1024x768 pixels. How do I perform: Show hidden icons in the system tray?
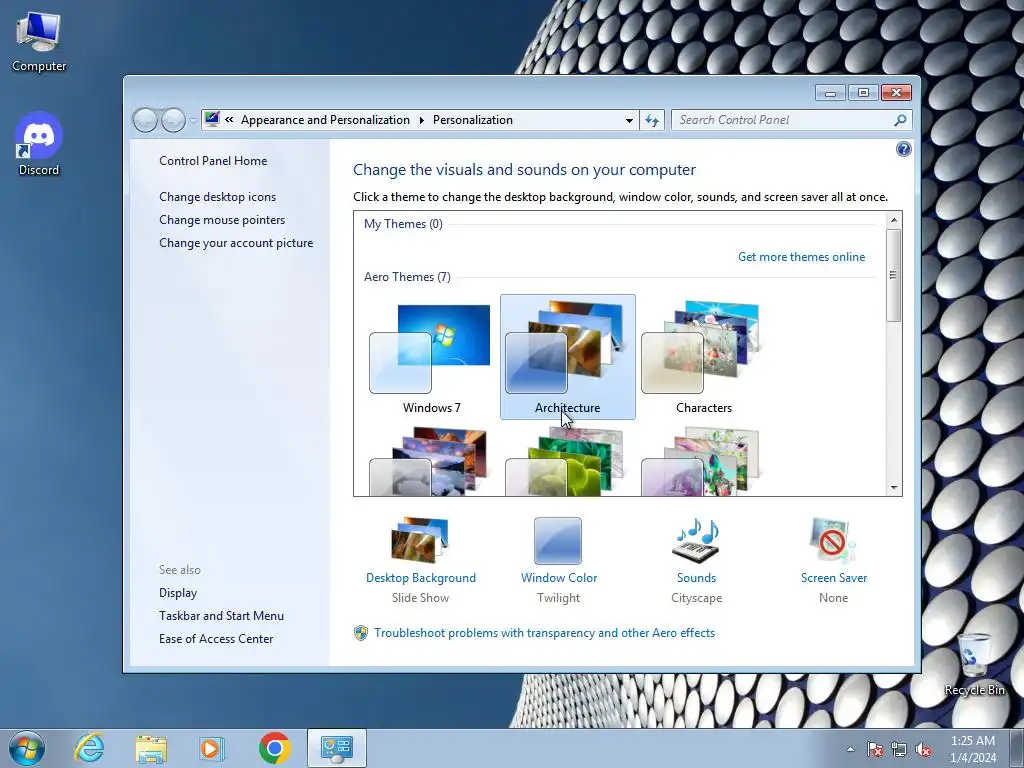tap(850, 749)
